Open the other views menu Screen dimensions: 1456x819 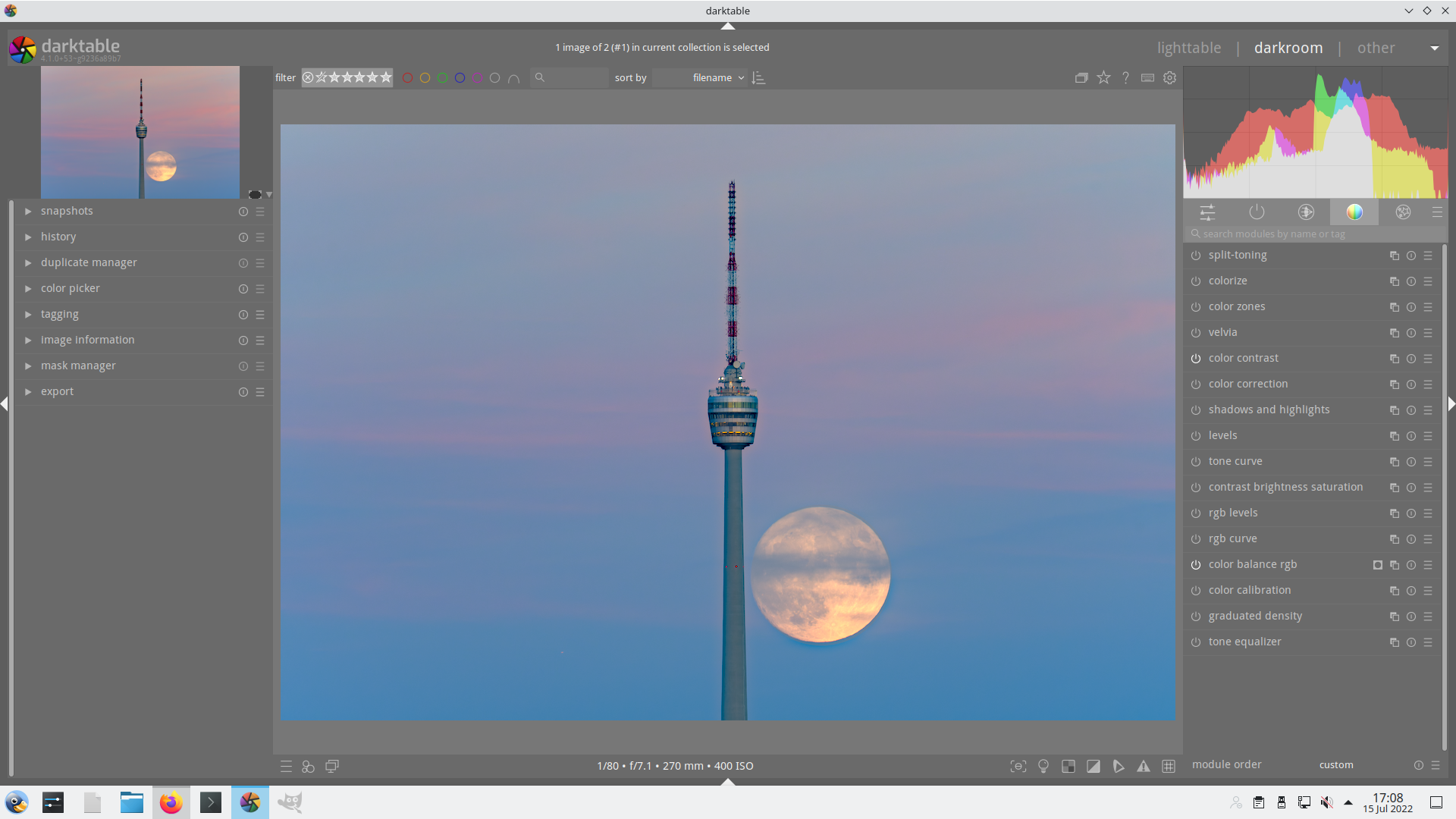pyautogui.click(x=1376, y=48)
